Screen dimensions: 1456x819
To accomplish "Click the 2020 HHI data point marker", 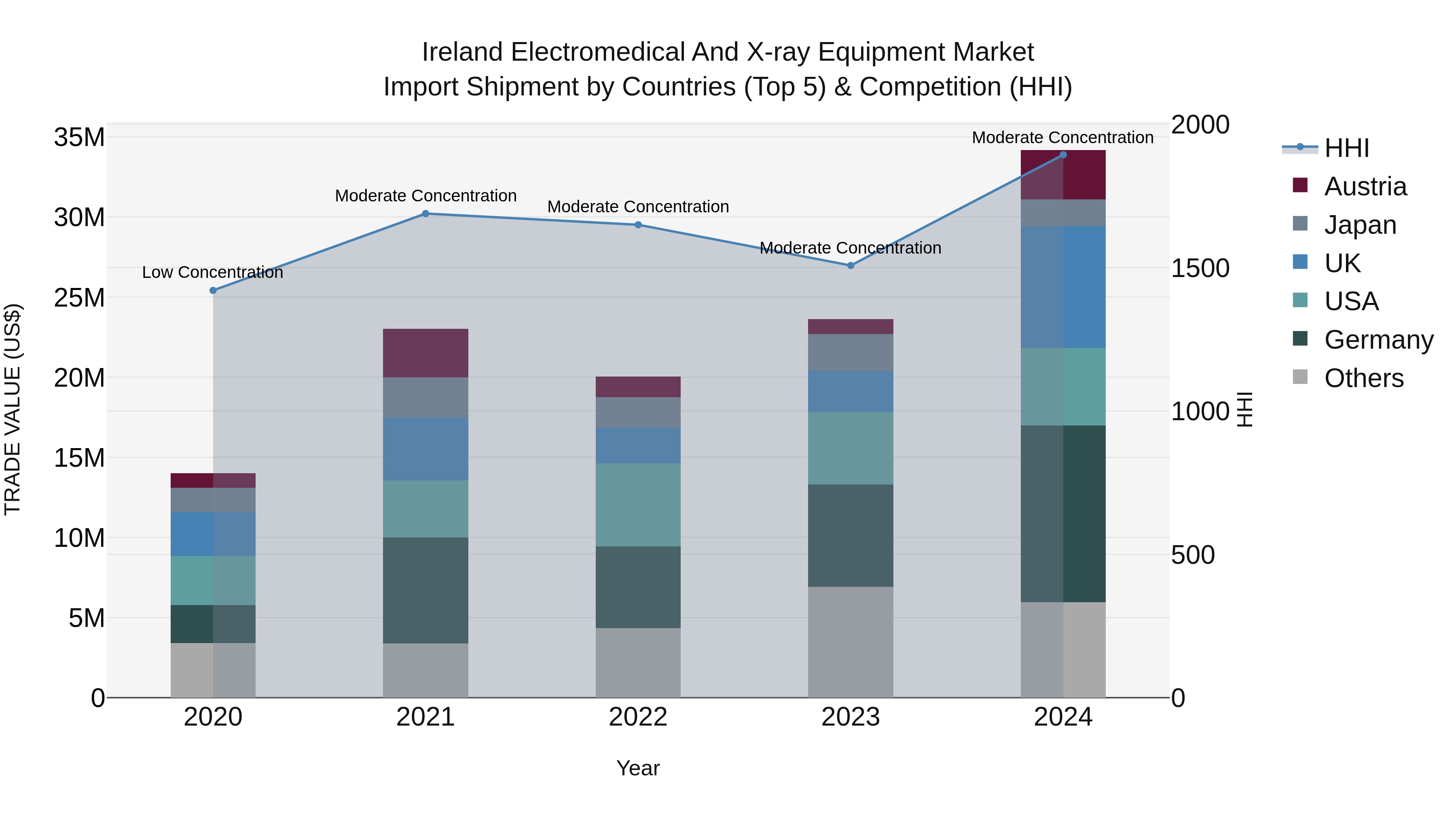I will click(x=213, y=290).
